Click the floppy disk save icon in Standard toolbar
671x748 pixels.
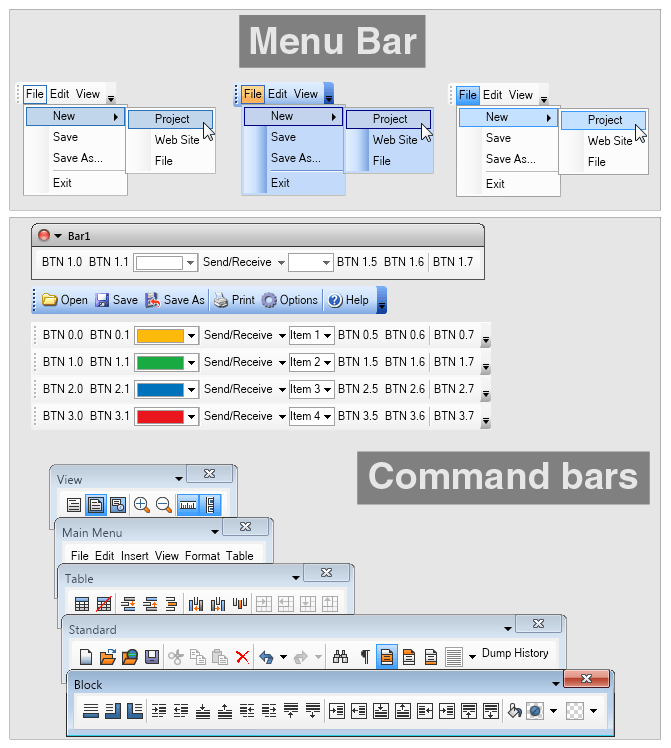coord(152,657)
